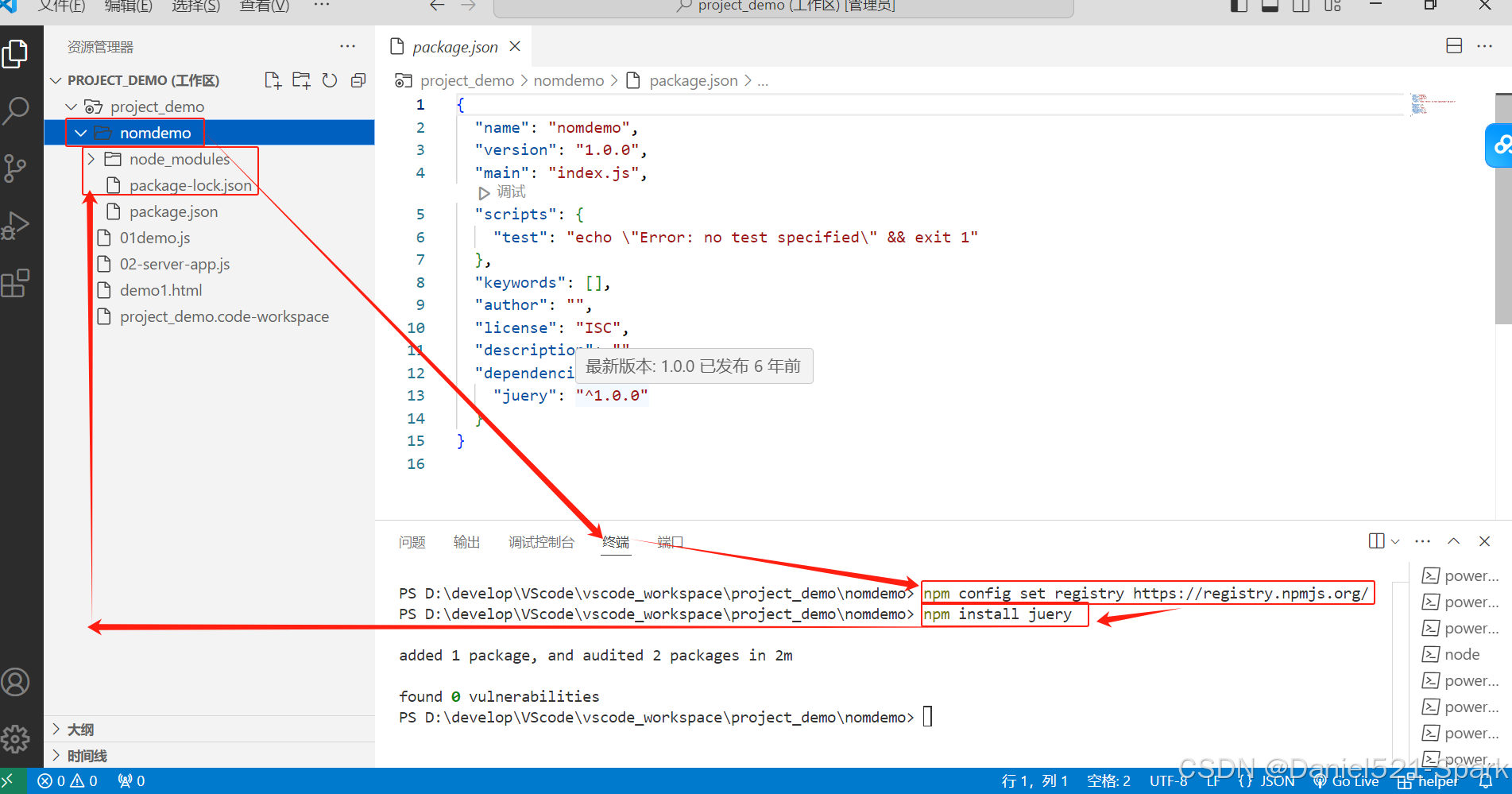Select the package.json editor tab
1512x794 pixels.
454,47
